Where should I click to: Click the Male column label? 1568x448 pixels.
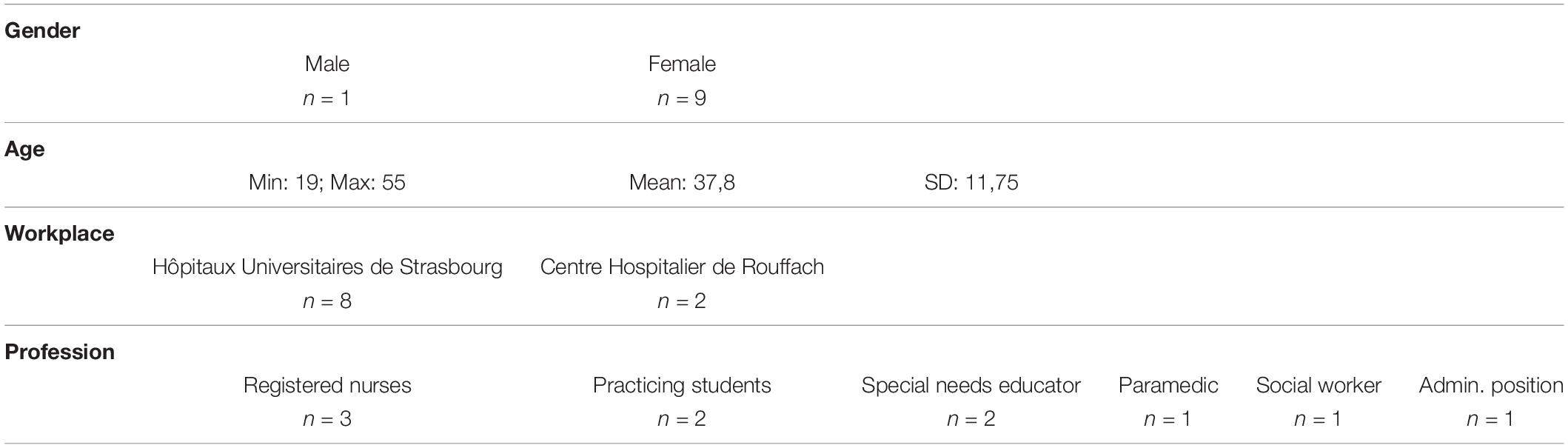[x=327, y=64]
